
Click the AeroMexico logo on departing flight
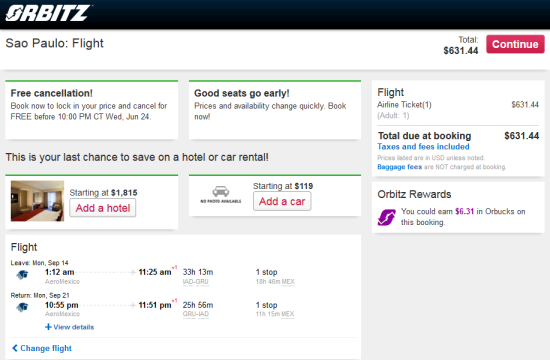coord(22,275)
